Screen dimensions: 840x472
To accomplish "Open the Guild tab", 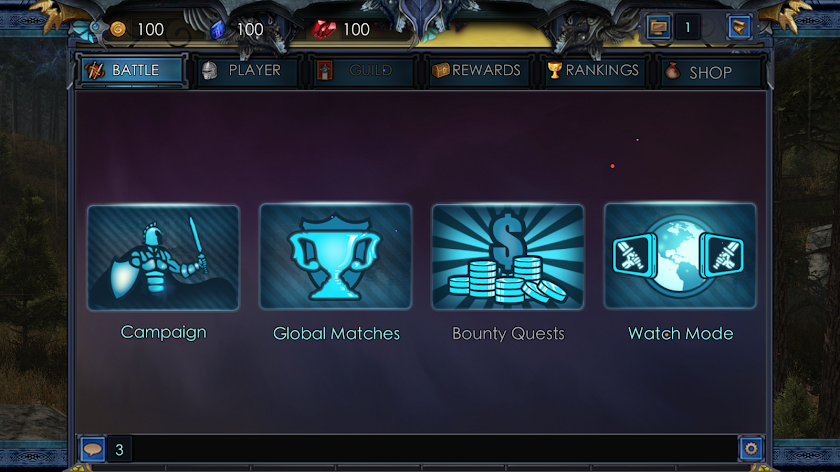I will click(362, 71).
